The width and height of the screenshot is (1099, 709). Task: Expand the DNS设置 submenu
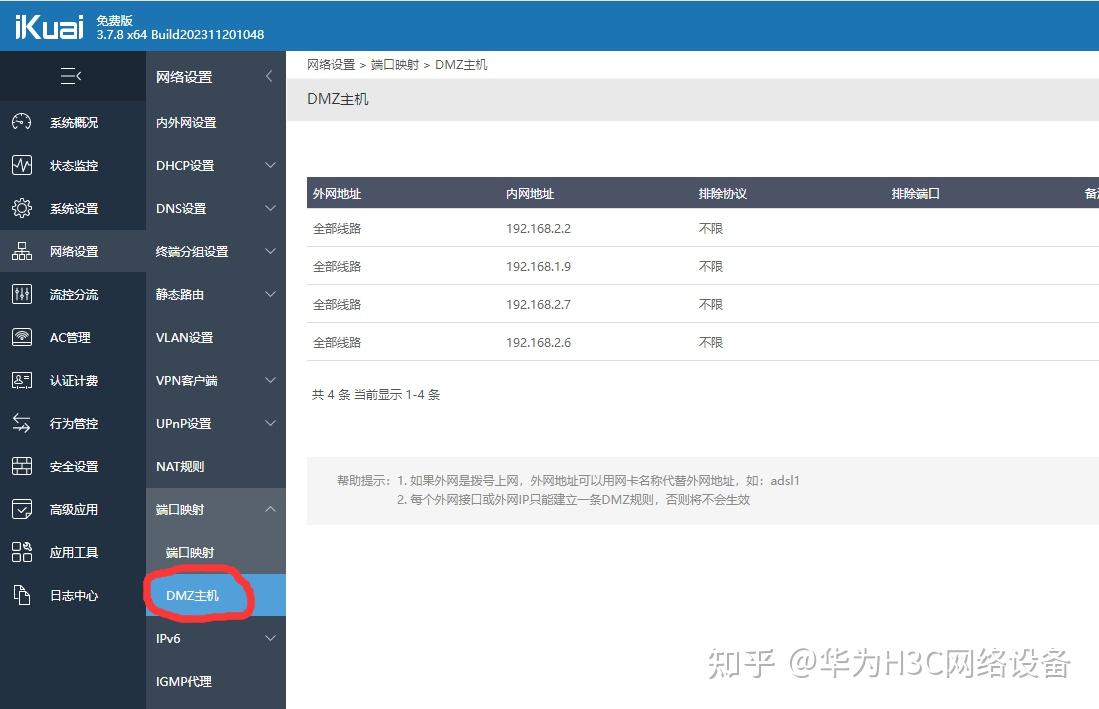click(x=215, y=208)
